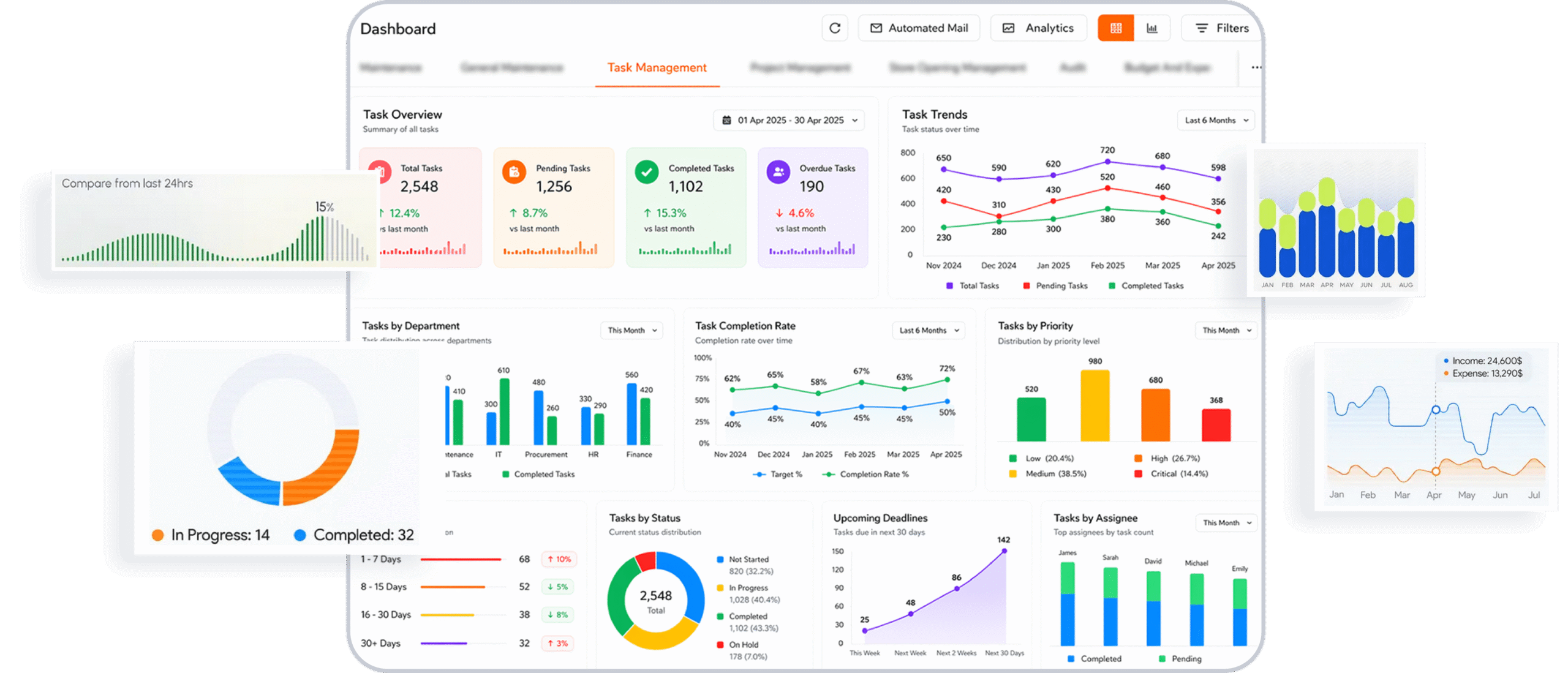
Task: Click the calendar icon in date range
Action: click(726, 120)
